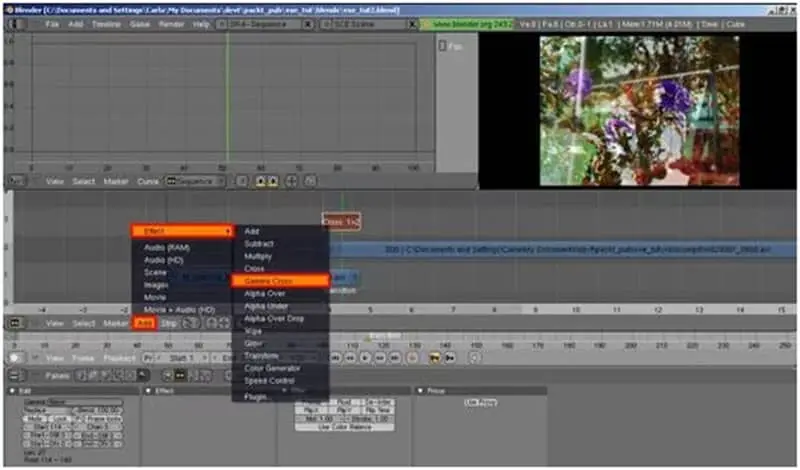The image size is (800, 470).
Task: Click the IPO lock icon
Action: pos(310,182)
